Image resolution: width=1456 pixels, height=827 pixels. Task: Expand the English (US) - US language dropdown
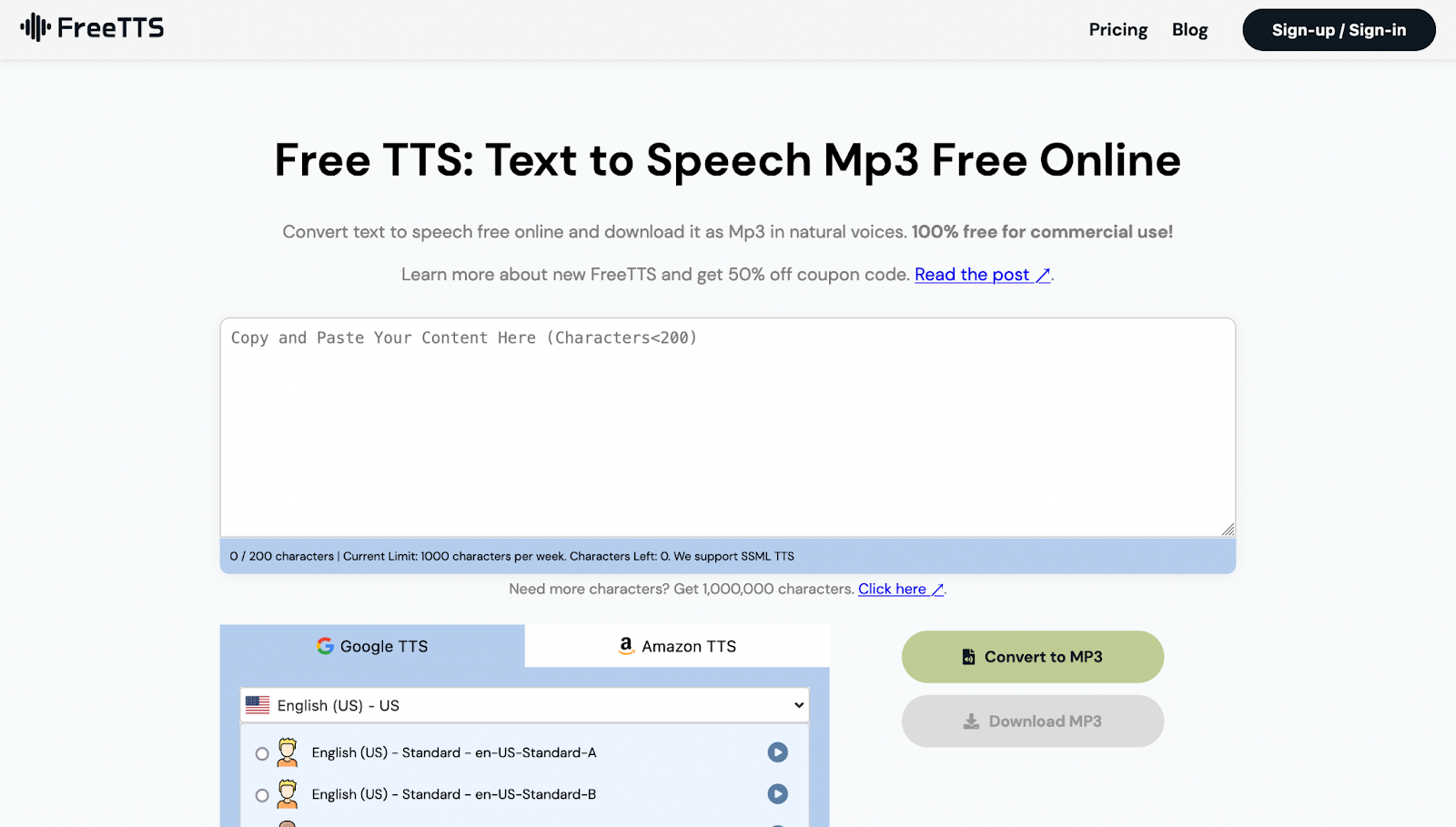pyautogui.click(x=525, y=705)
